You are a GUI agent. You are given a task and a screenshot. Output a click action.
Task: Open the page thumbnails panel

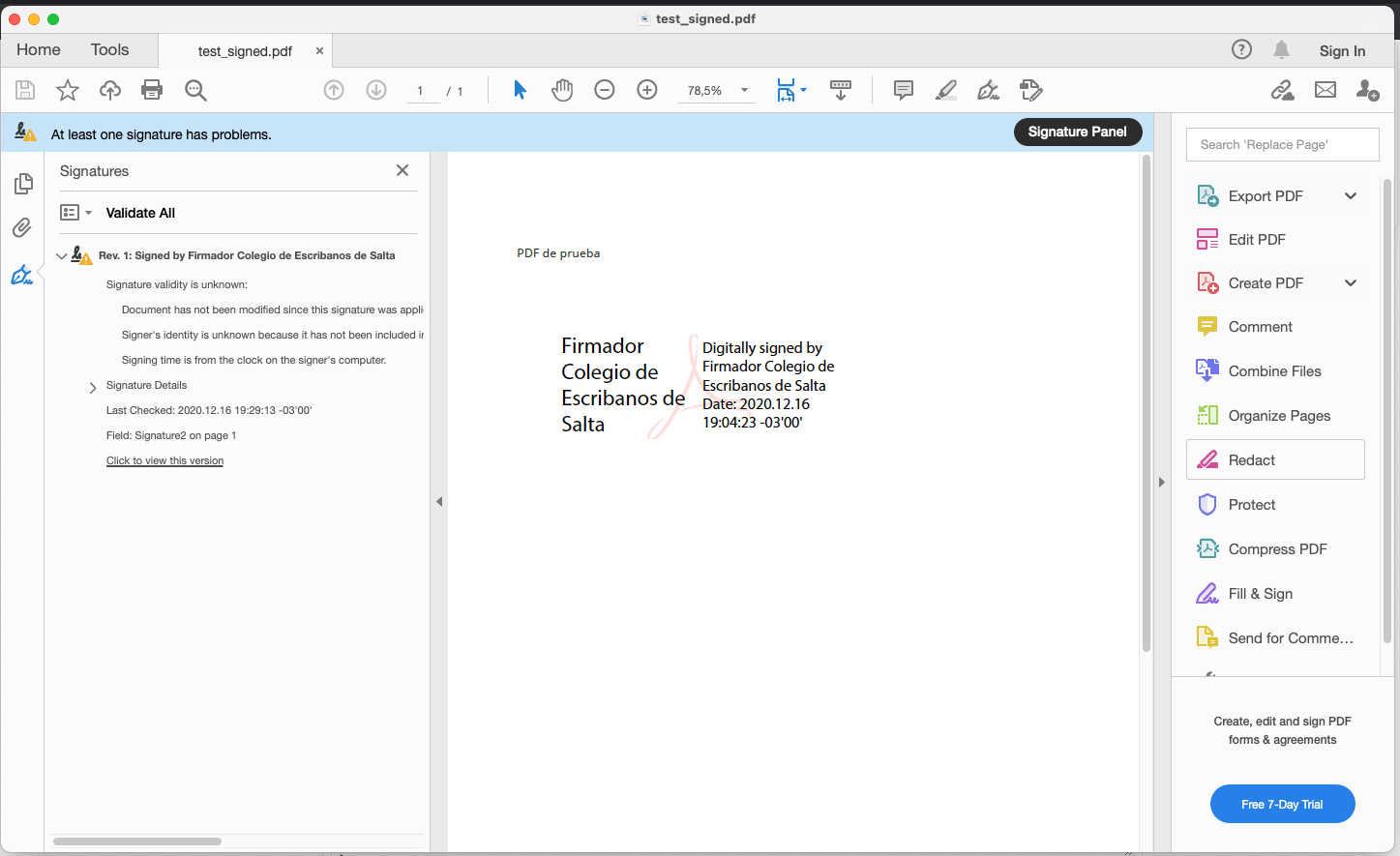point(23,183)
